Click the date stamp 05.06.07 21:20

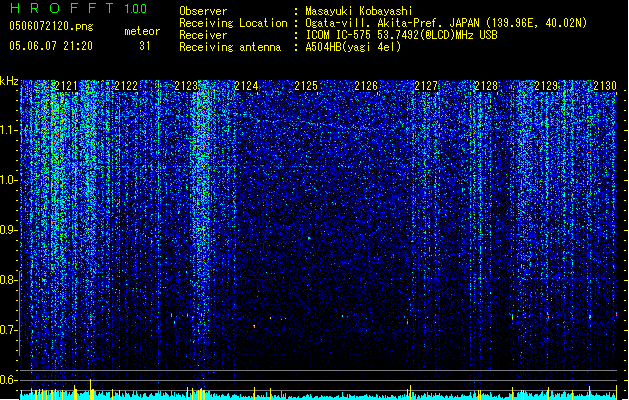pos(51,46)
